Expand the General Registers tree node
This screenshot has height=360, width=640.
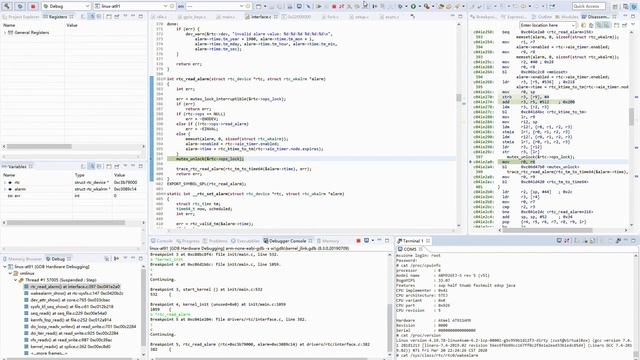pyautogui.click(x=5, y=32)
